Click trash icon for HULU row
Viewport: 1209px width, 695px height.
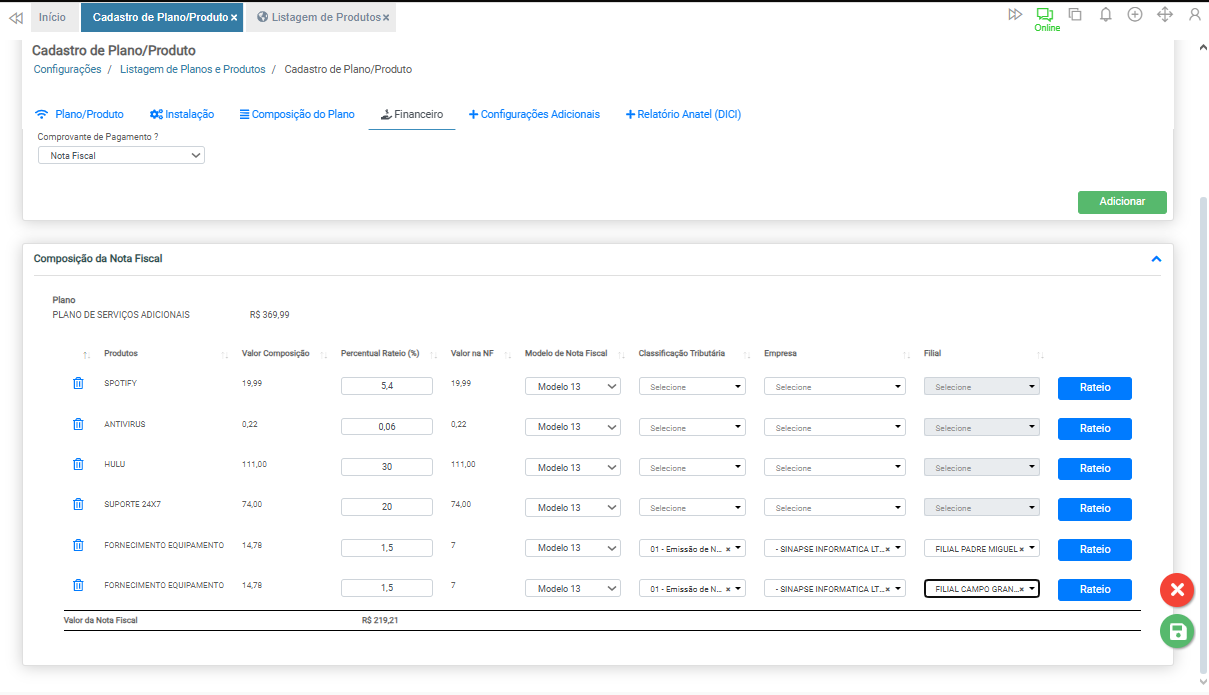[x=78, y=465]
